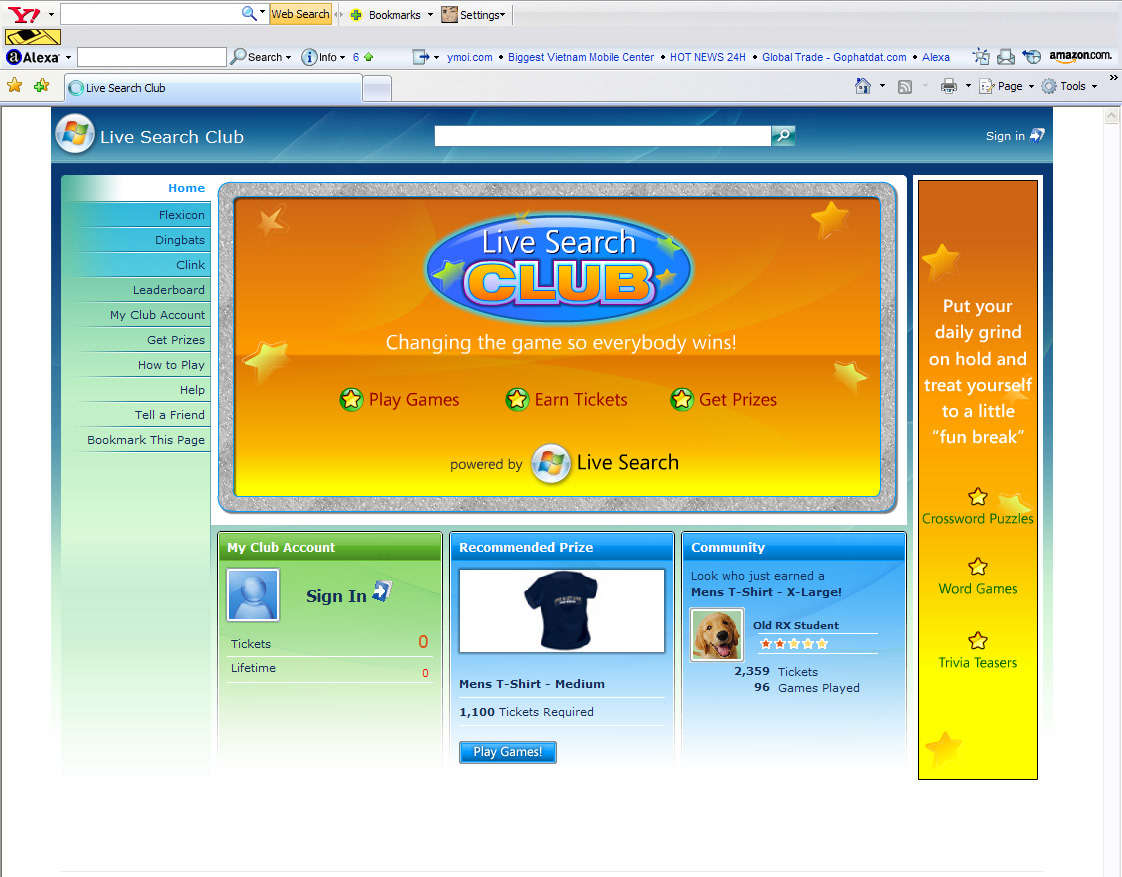Open the ymoi.com link
The image size is (1122, 877).
469,57
